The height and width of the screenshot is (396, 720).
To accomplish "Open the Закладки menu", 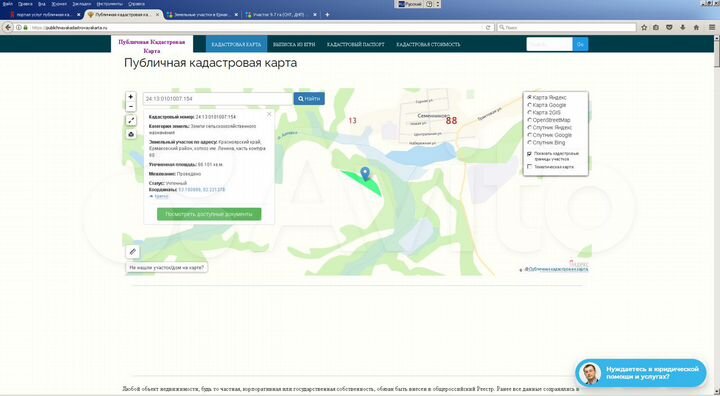I will coord(81,4).
